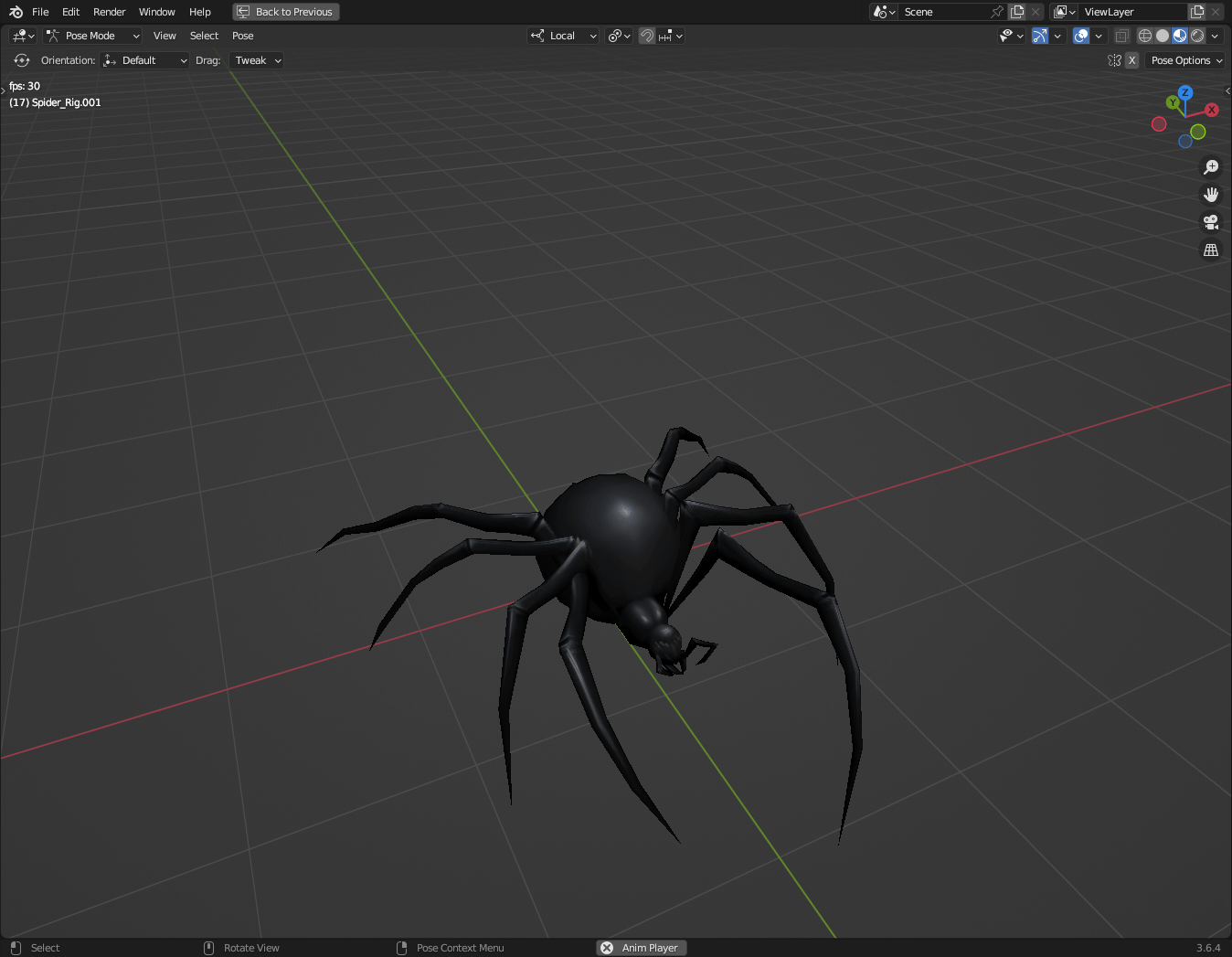Open the File menu
The height and width of the screenshot is (957, 1232).
[40, 12]
